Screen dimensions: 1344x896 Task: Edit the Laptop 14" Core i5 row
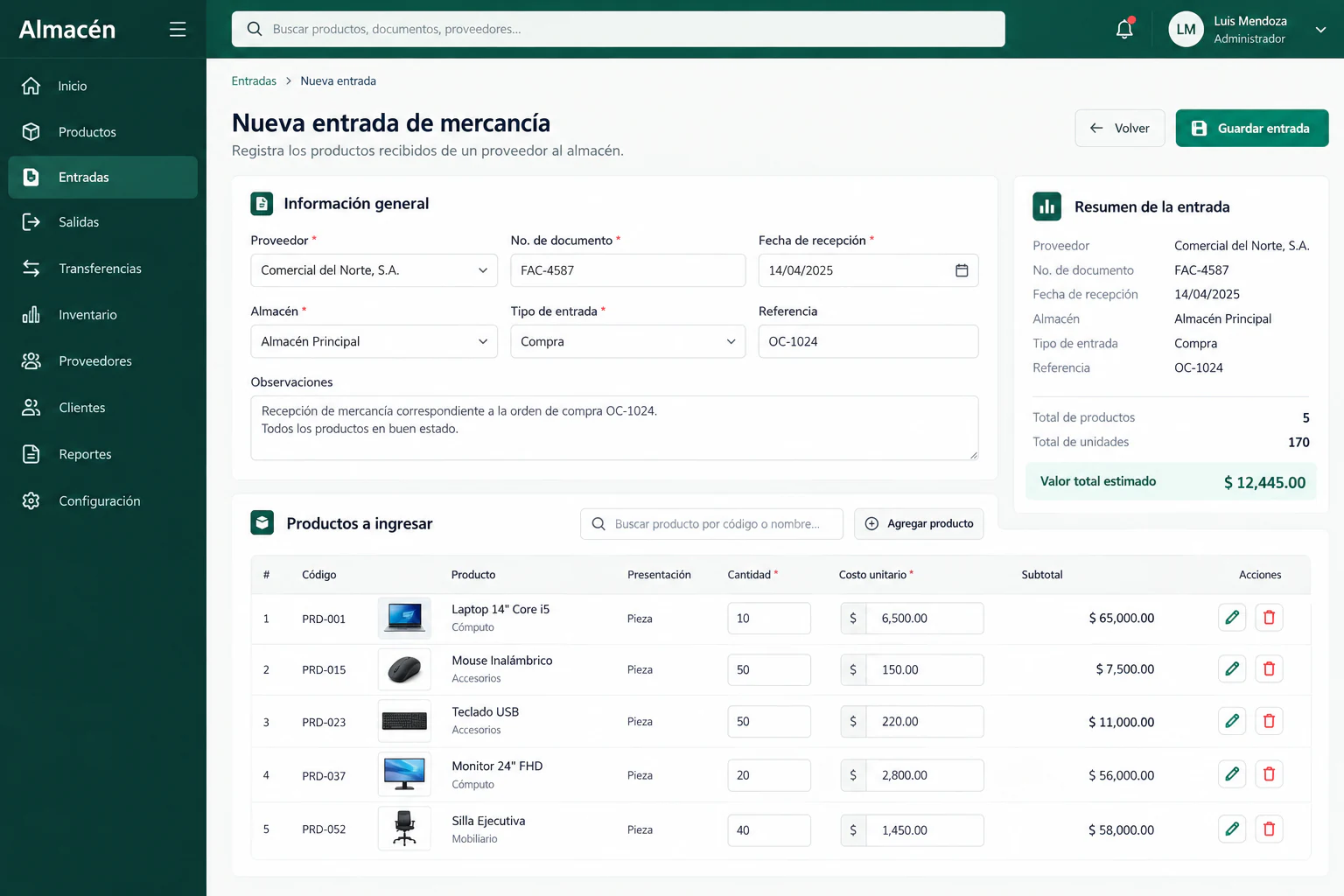click(x=1232, y=618)
